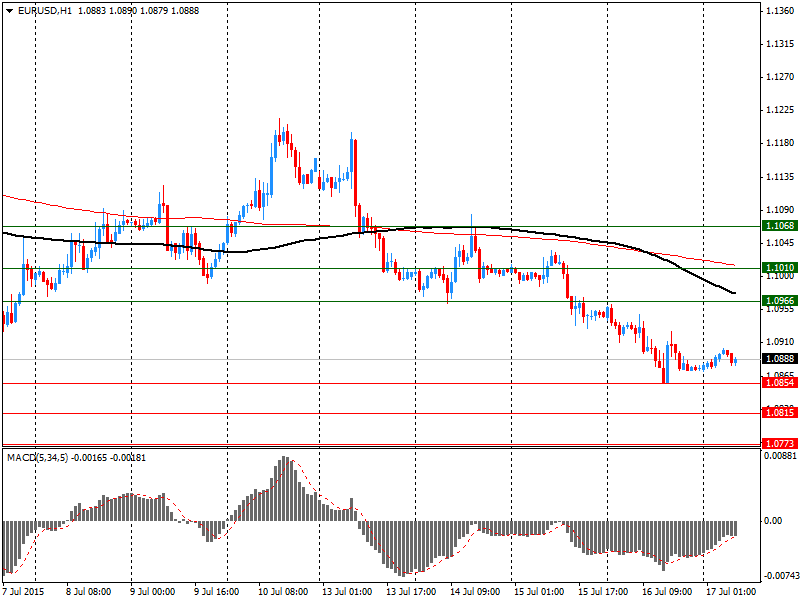Viewport: 800px width, 600px height.
Task: Select the green 1.1068 resistance price tag
Action: [x=779, y=227]
